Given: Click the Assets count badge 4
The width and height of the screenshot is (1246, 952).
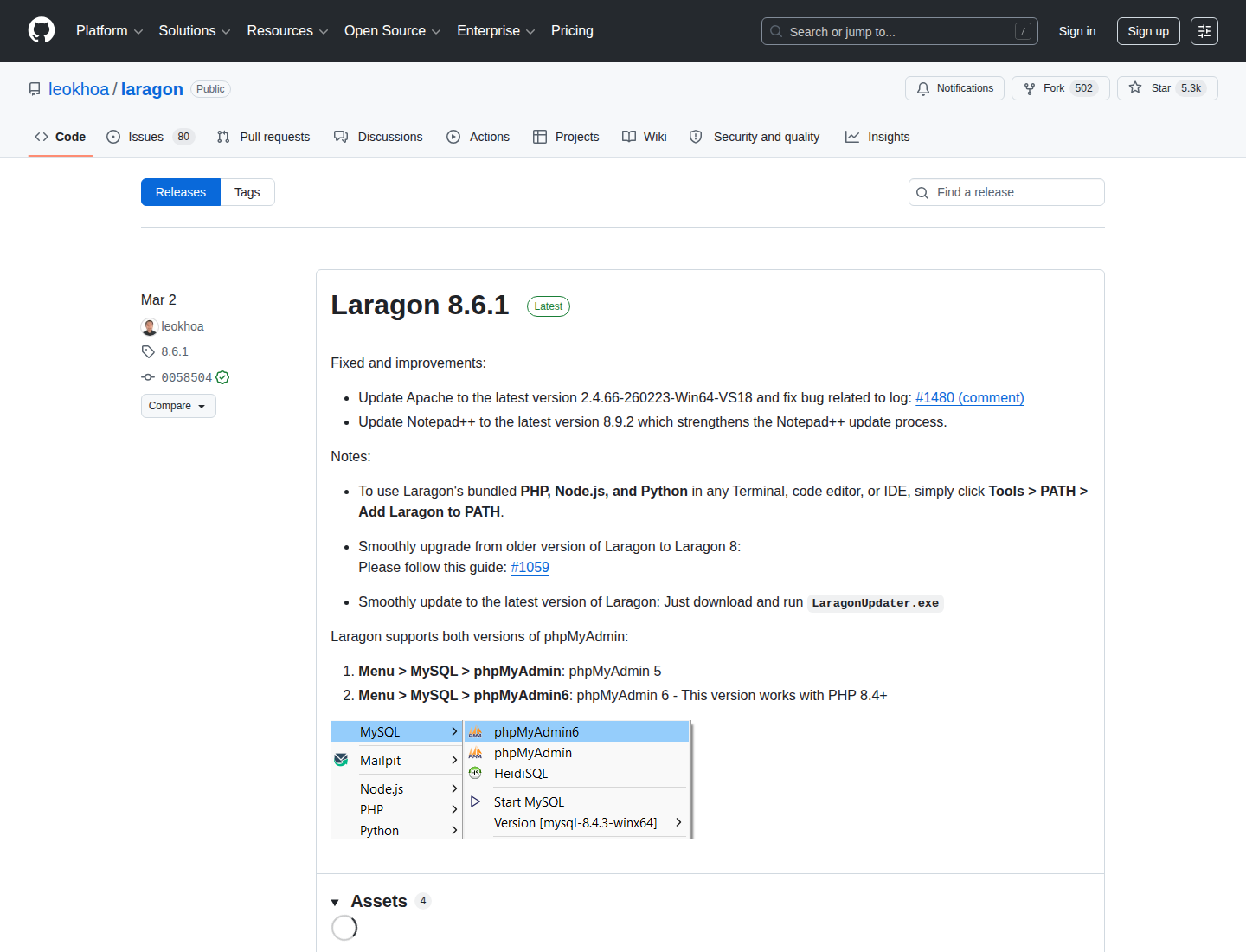Looking at the screenshot, I should pyautogui.click(x=423, y=901).
